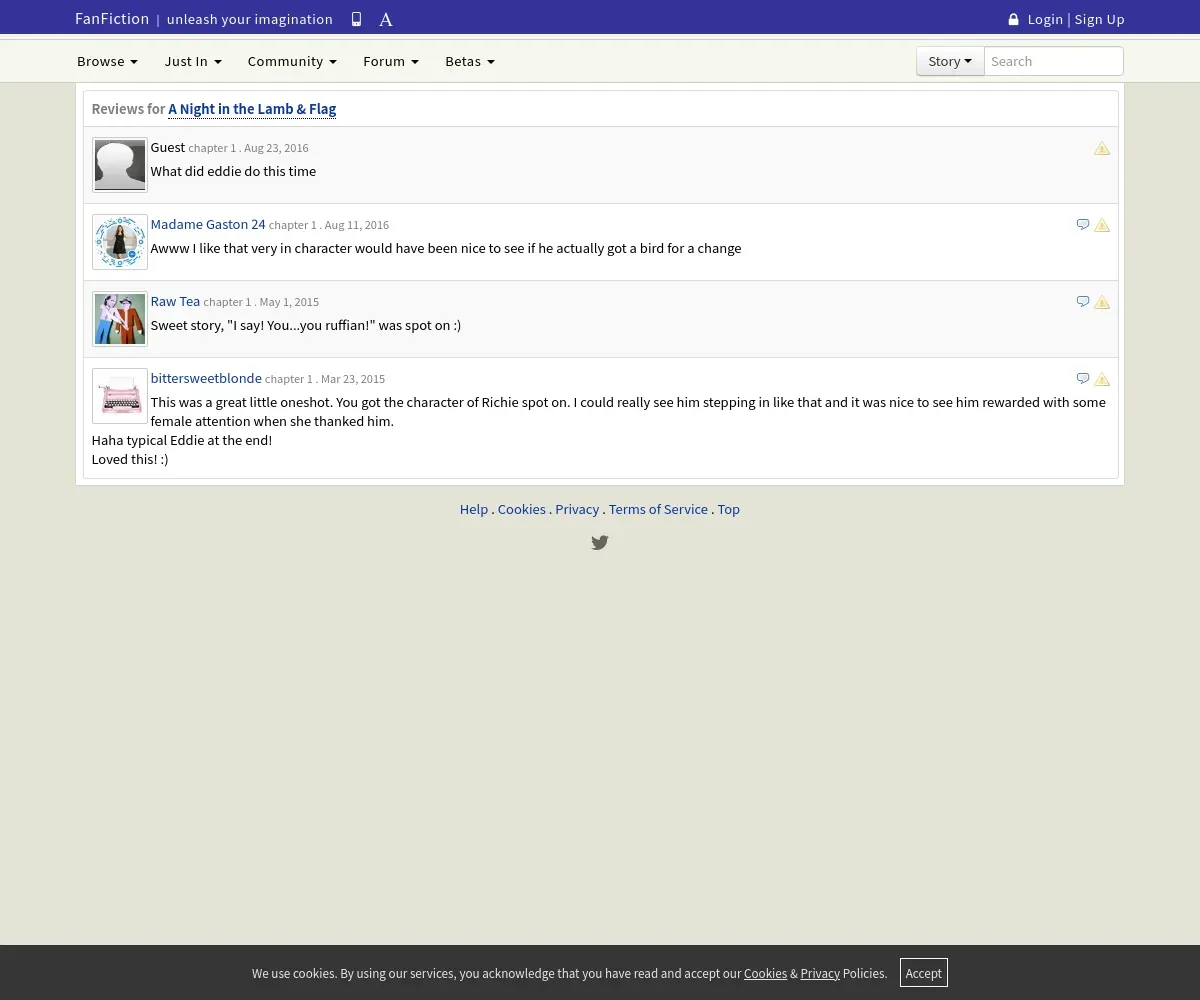1200x1000 pixels.
Task: Open Cookies policy link in cookie banner
Action: click(x=765, y=973)
